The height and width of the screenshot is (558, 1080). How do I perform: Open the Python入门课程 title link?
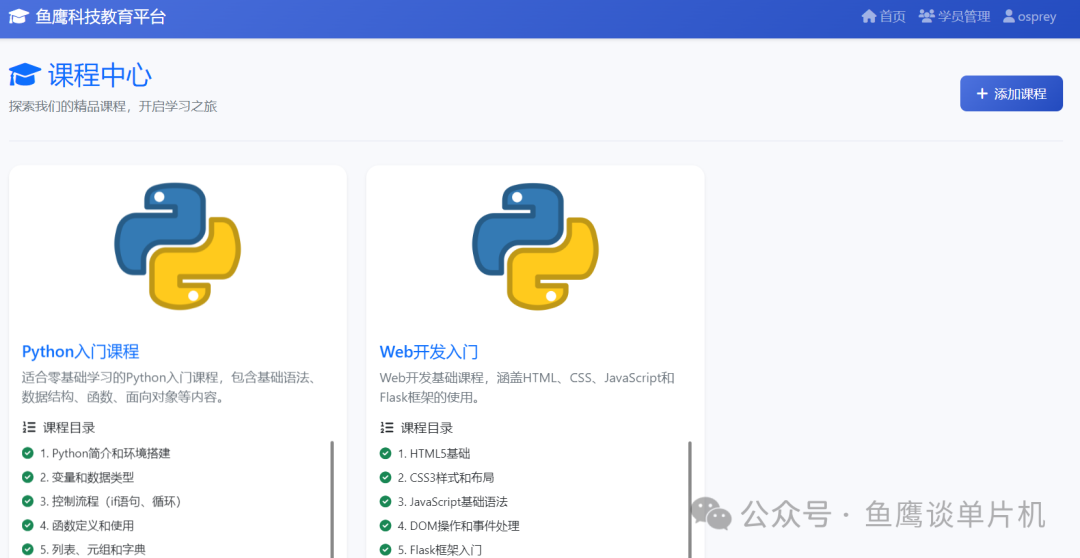pos(81,352)
